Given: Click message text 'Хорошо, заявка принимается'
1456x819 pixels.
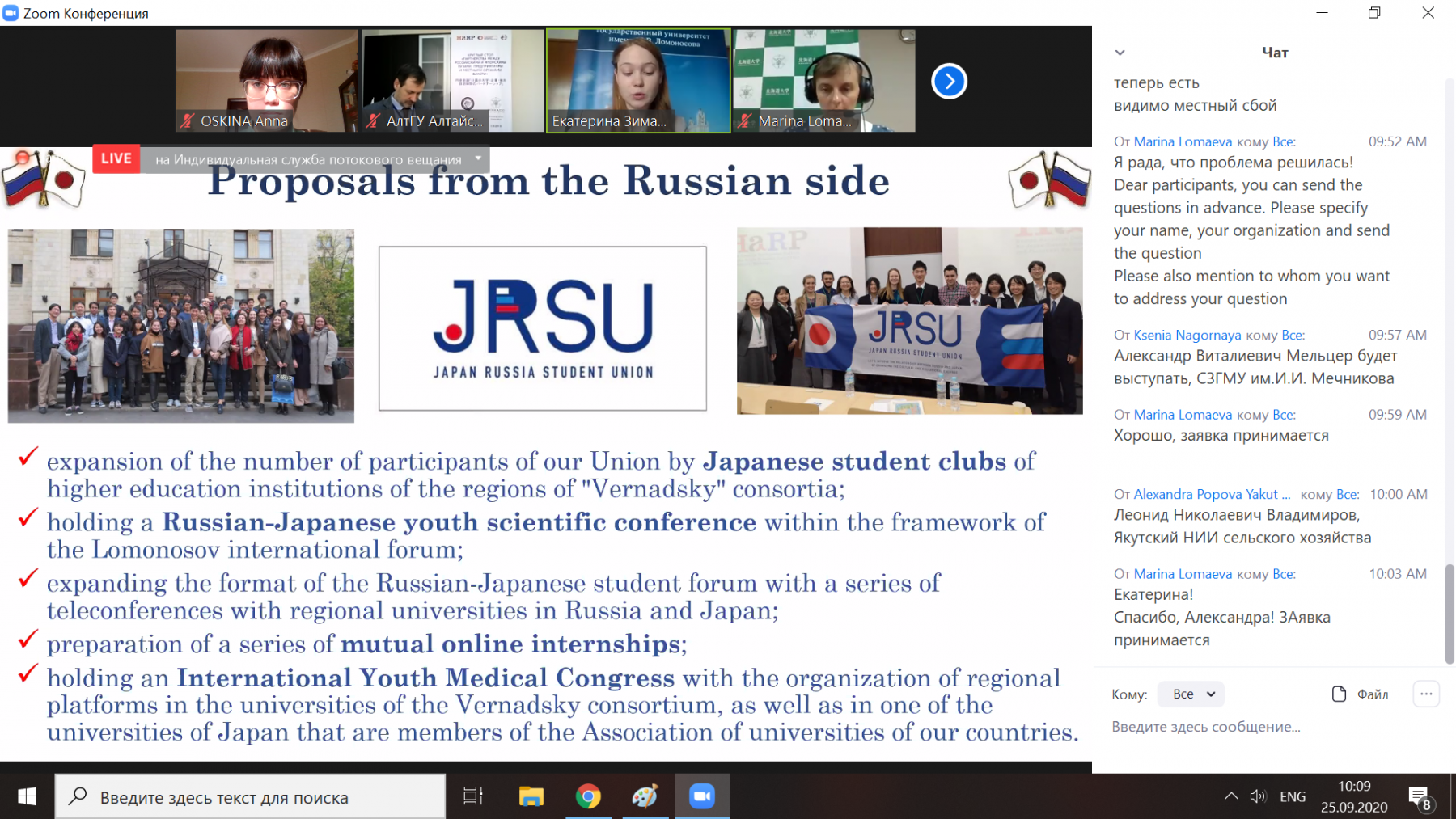Looking at the screenshot, I should (1221, 436).
